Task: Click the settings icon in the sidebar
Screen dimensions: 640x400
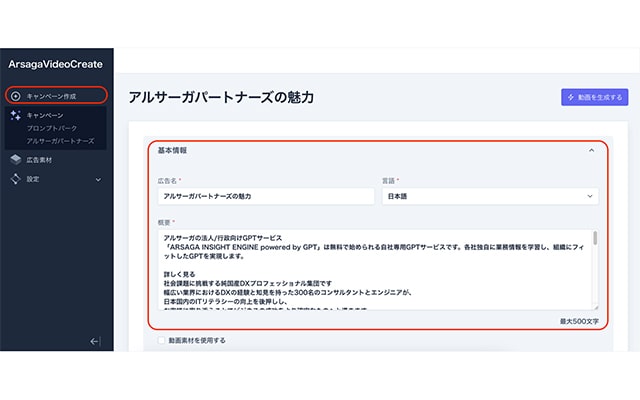Action: pyautogui.click(x=16, y=179)
